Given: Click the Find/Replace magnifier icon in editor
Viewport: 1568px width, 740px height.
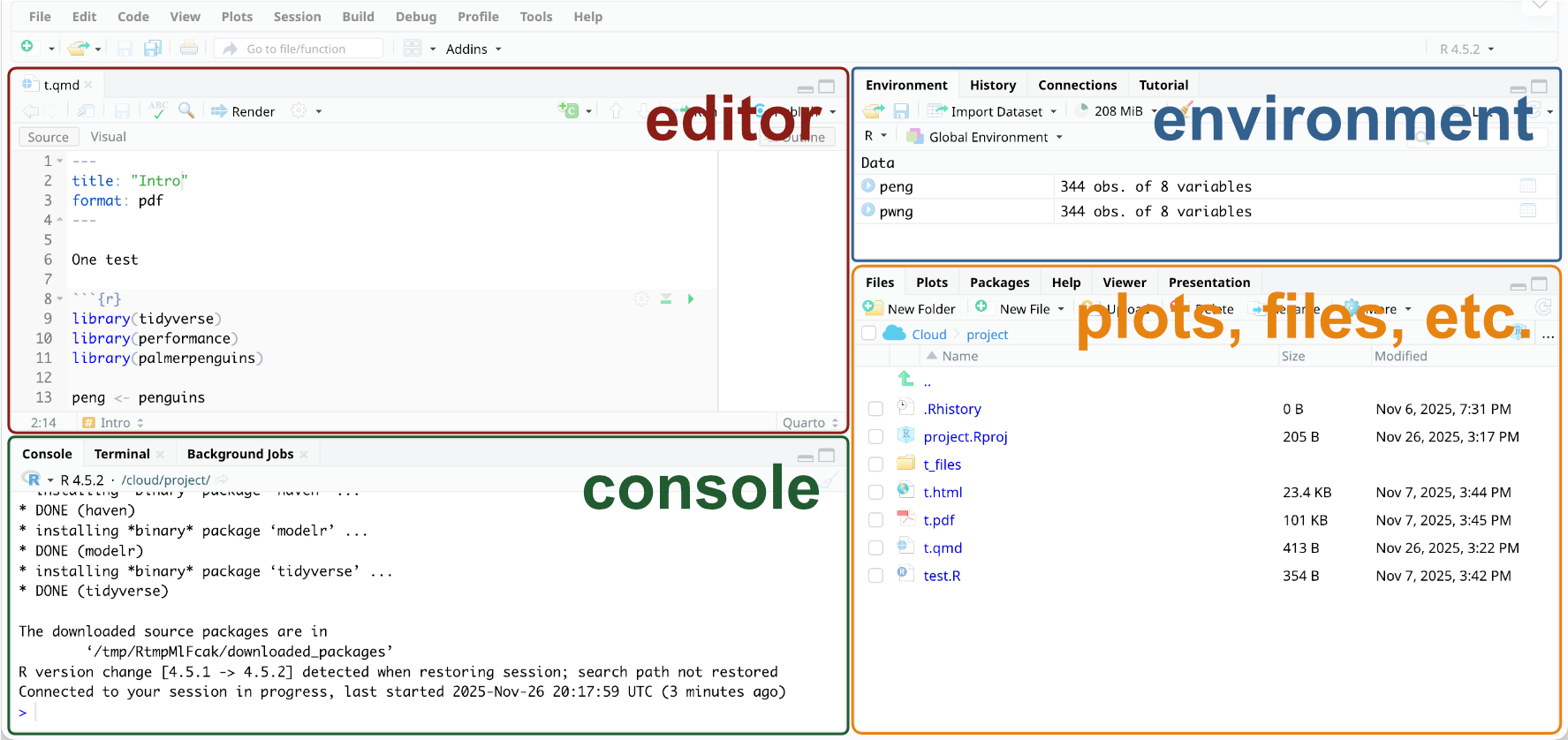Looking at the screenshot, I should tap(186, 110).
